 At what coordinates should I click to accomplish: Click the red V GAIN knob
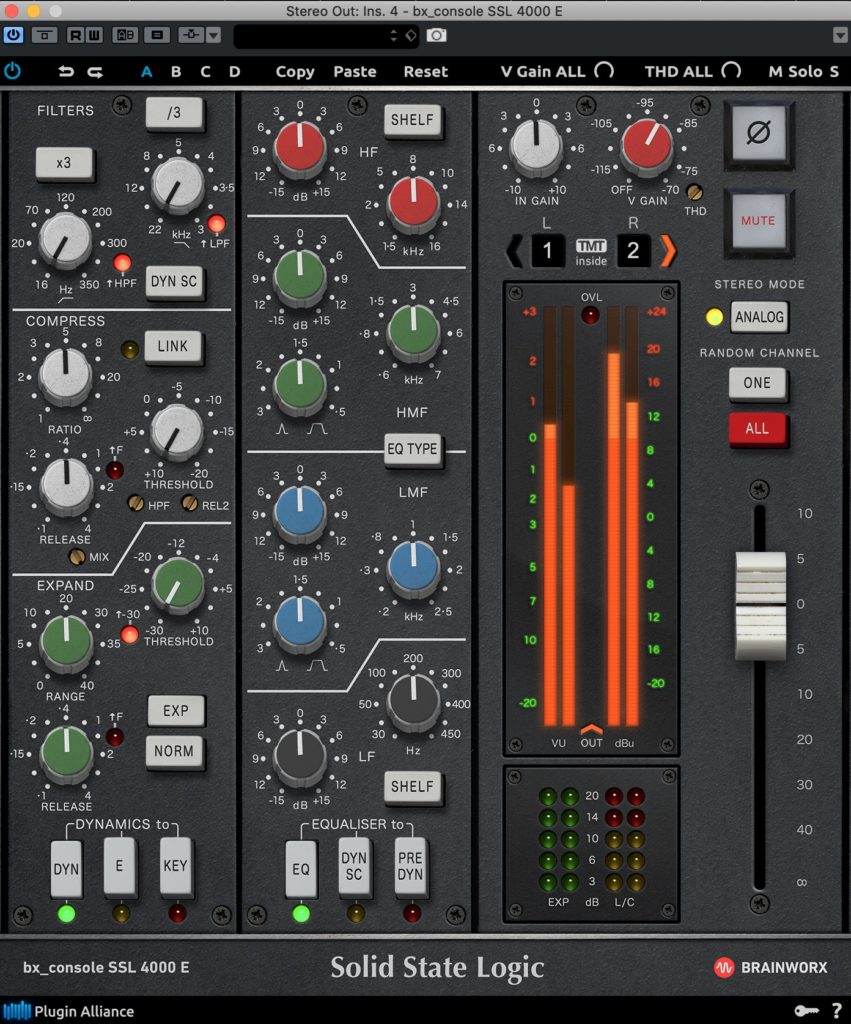point(647,145)
